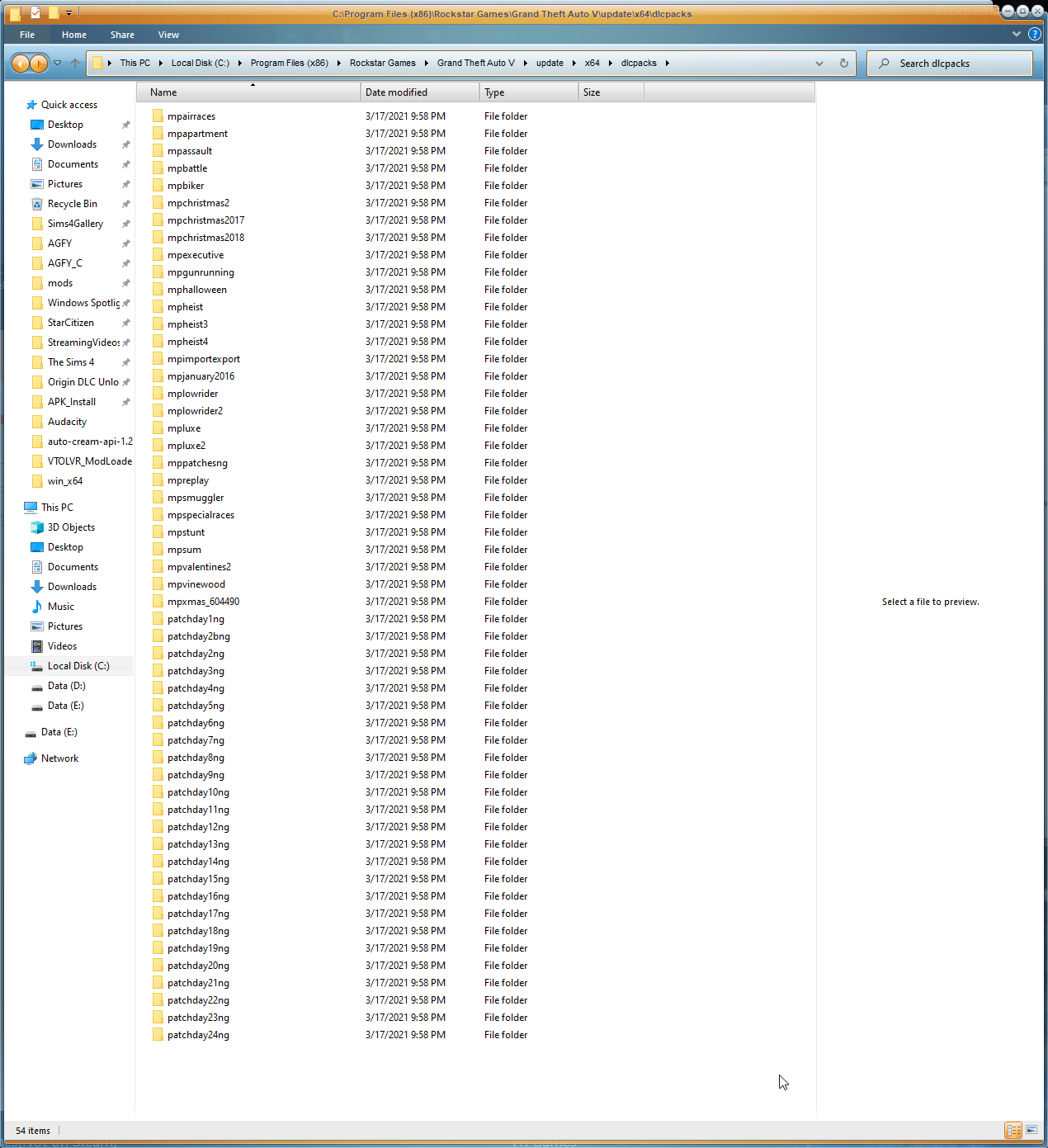
Task: Open the address bar history dropdown
Action: point(819,64)
